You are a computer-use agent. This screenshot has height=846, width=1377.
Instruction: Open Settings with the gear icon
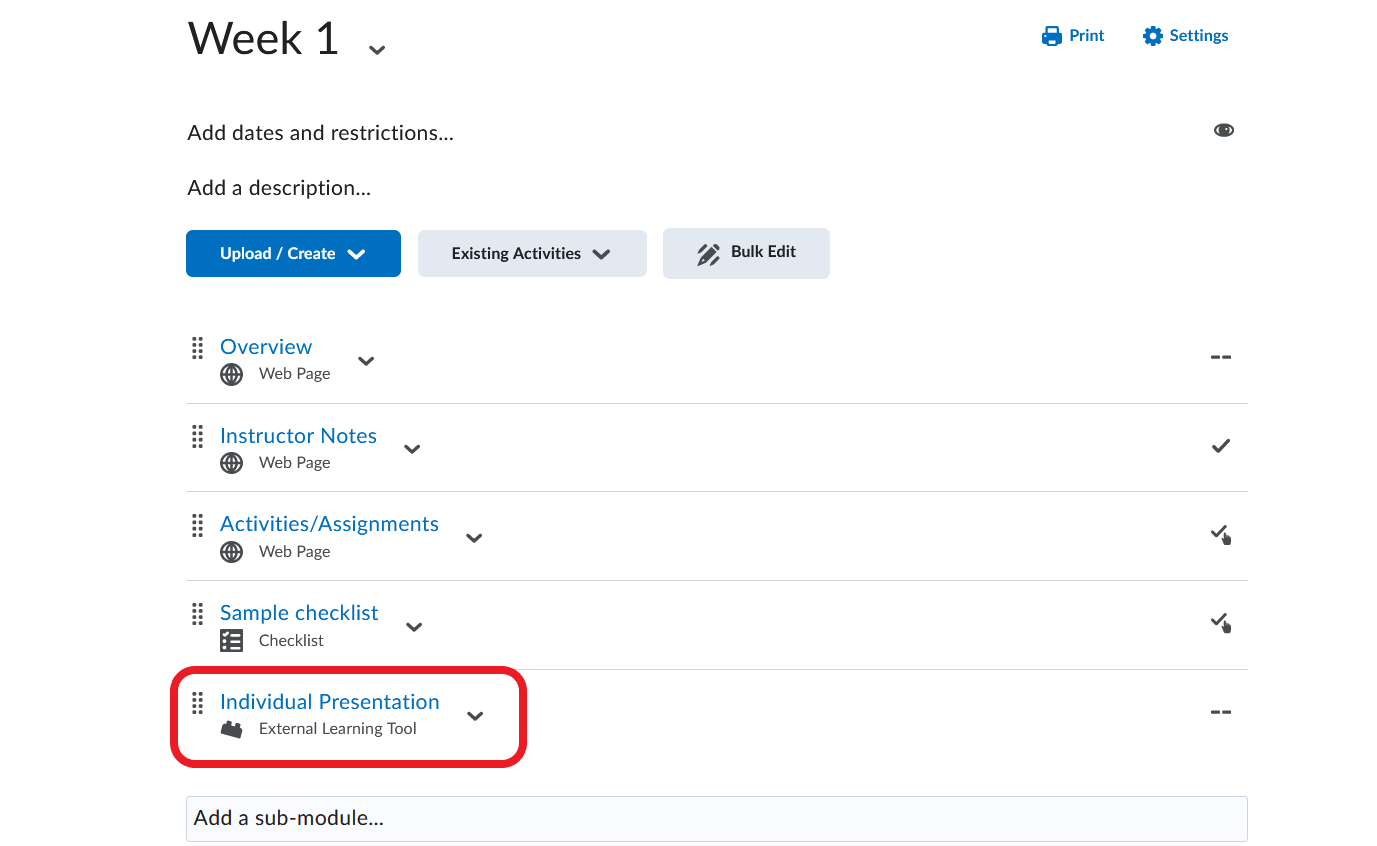pos(1185,36)
